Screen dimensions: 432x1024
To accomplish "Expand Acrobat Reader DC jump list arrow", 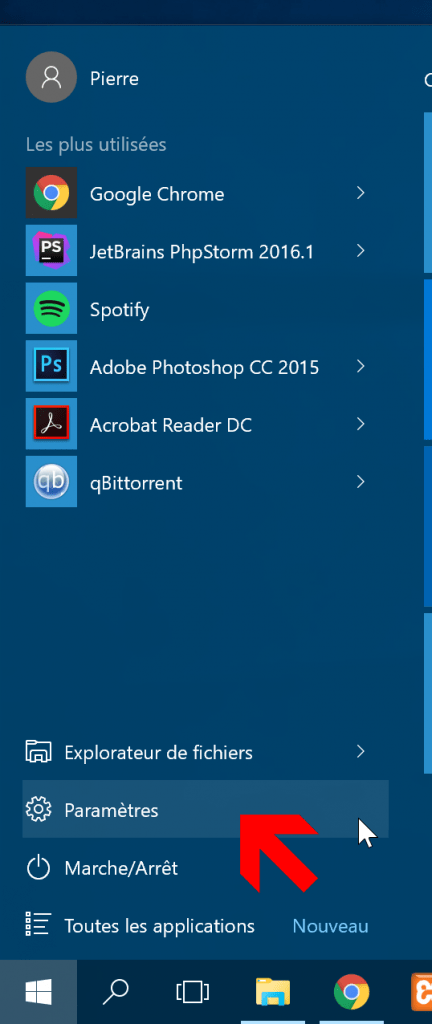I will (x=360, y=424).
